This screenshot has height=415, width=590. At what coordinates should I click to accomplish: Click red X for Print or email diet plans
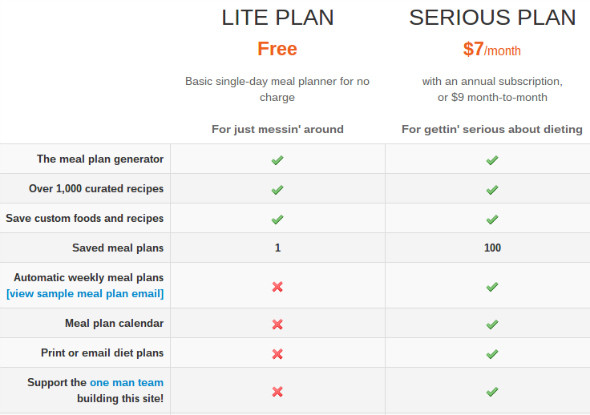(277, 354)
